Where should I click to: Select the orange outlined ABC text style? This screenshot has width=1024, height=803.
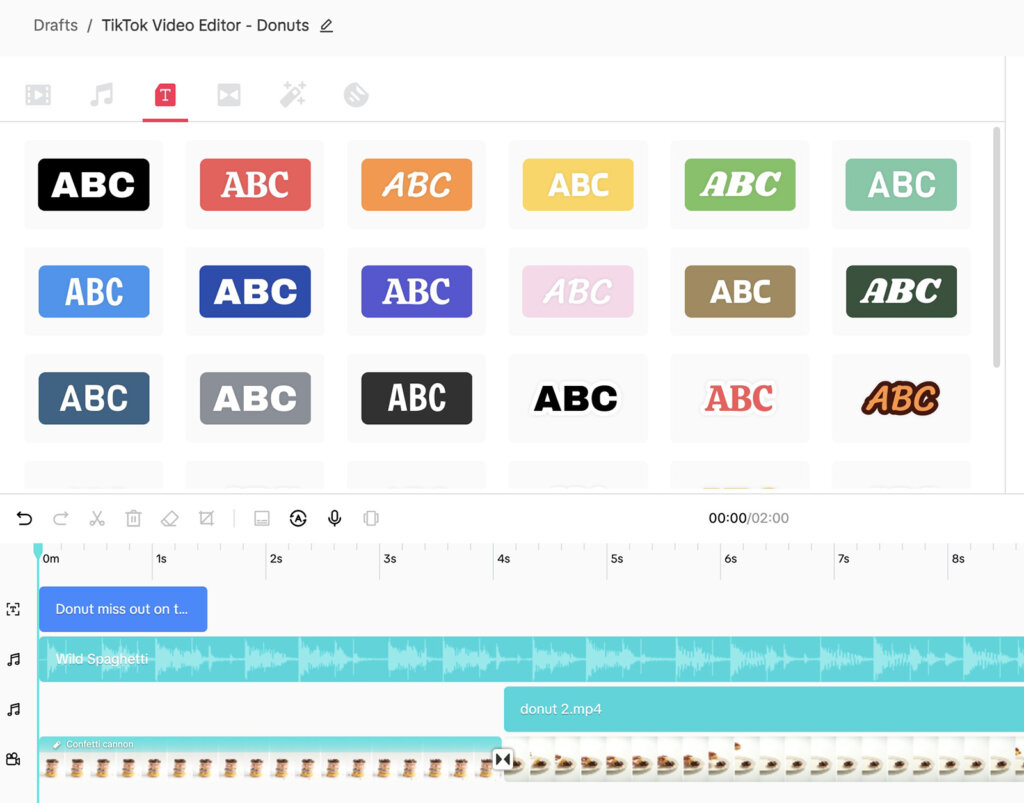click(x=901, y=397)
